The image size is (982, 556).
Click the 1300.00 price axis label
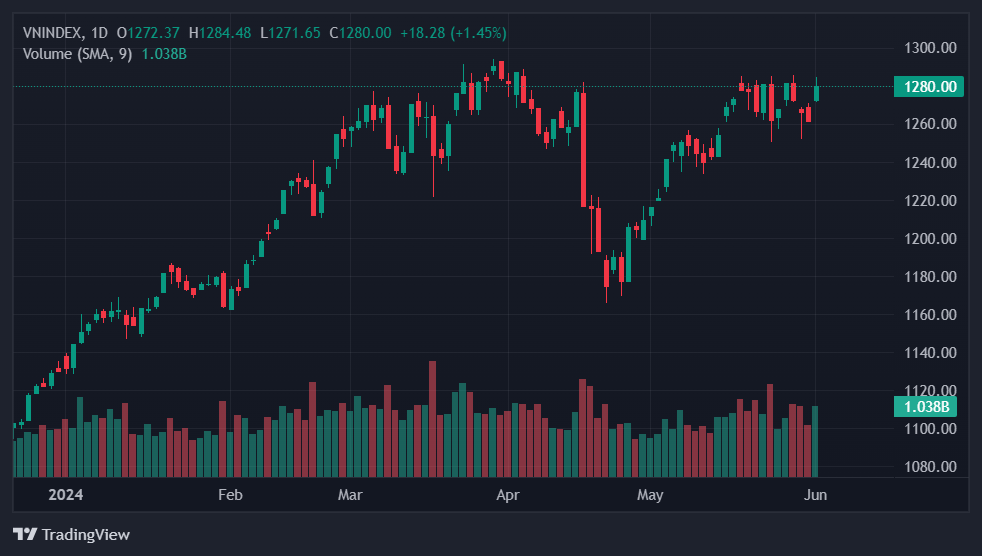[x=930, y=48]
